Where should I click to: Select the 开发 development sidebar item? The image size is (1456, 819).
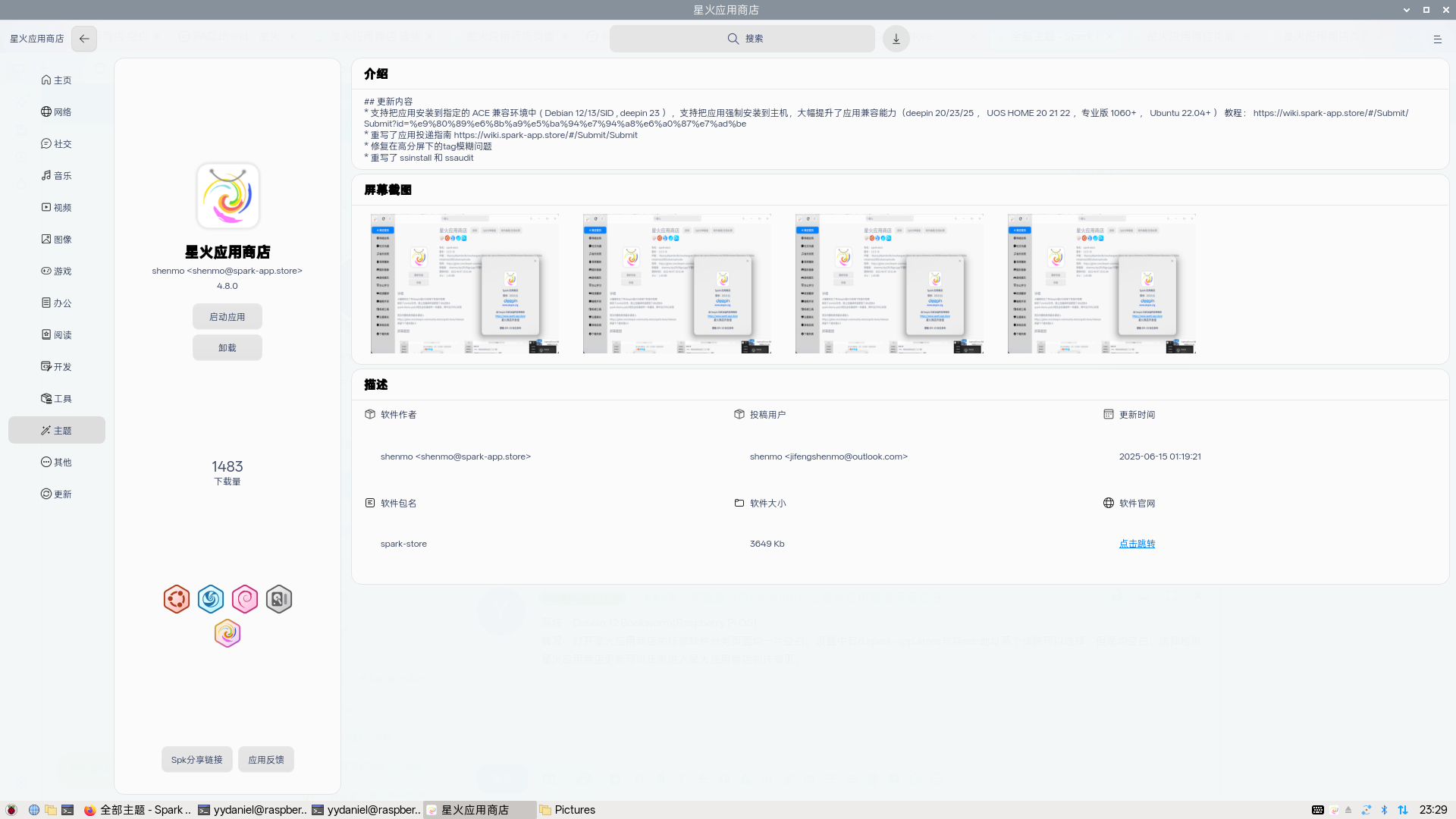57,366
